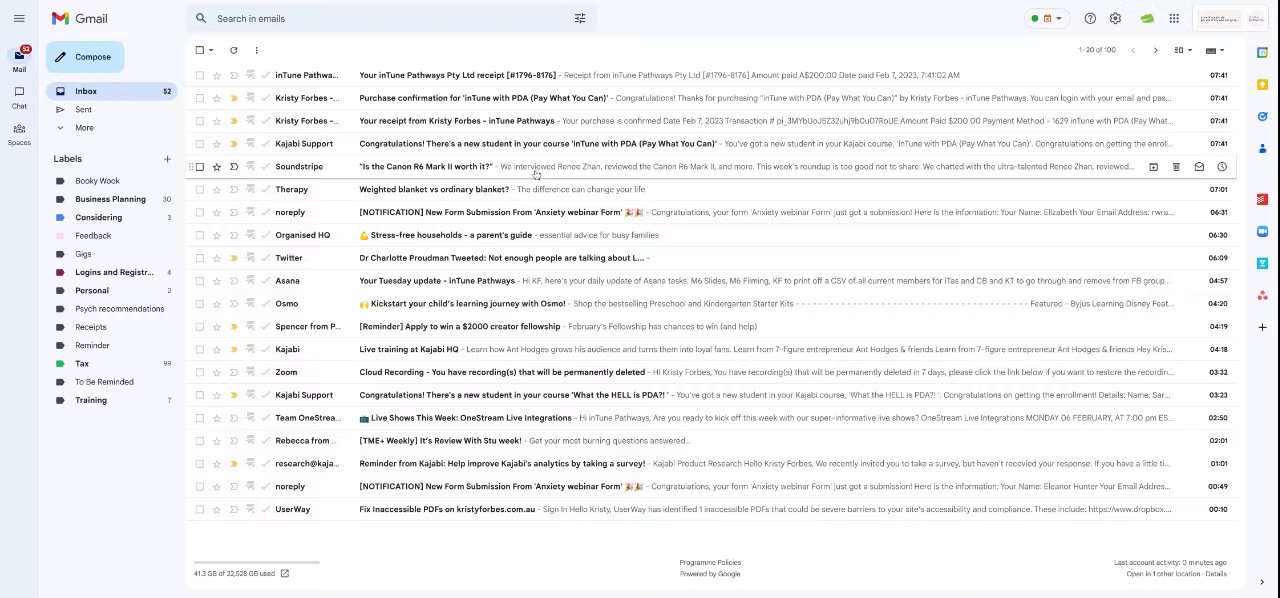Toggle the select-all checkbox
The image size is (1280, 598).
coord(200,50)
